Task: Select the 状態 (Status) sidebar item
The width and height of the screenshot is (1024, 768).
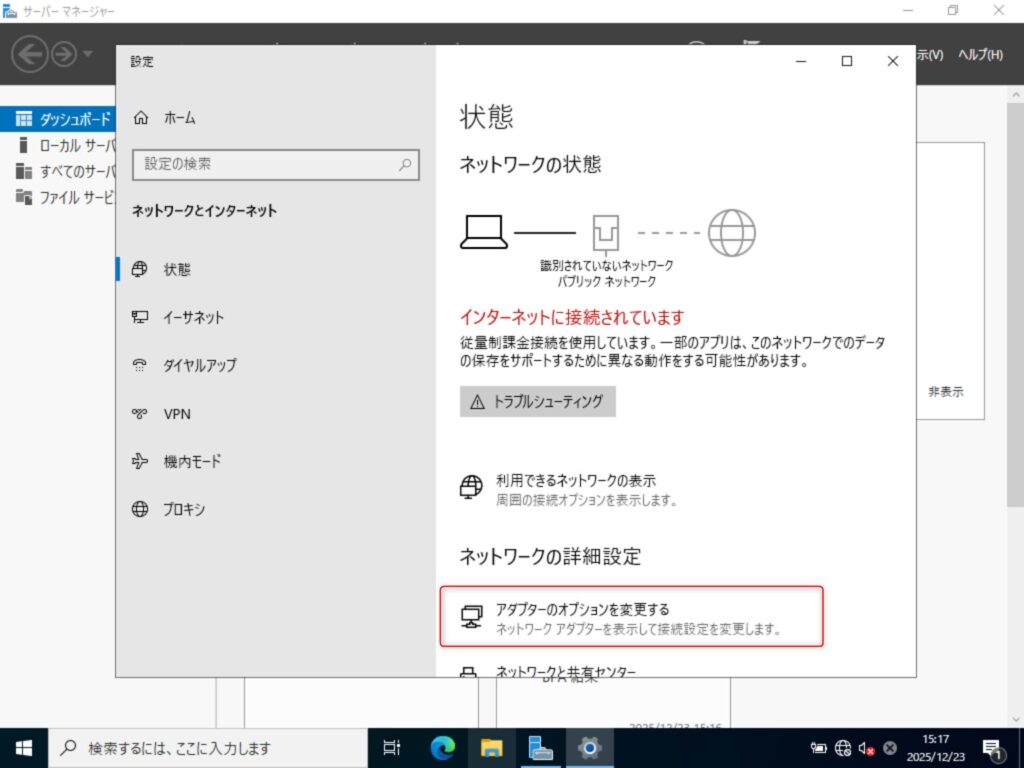Action: point(176,270)
